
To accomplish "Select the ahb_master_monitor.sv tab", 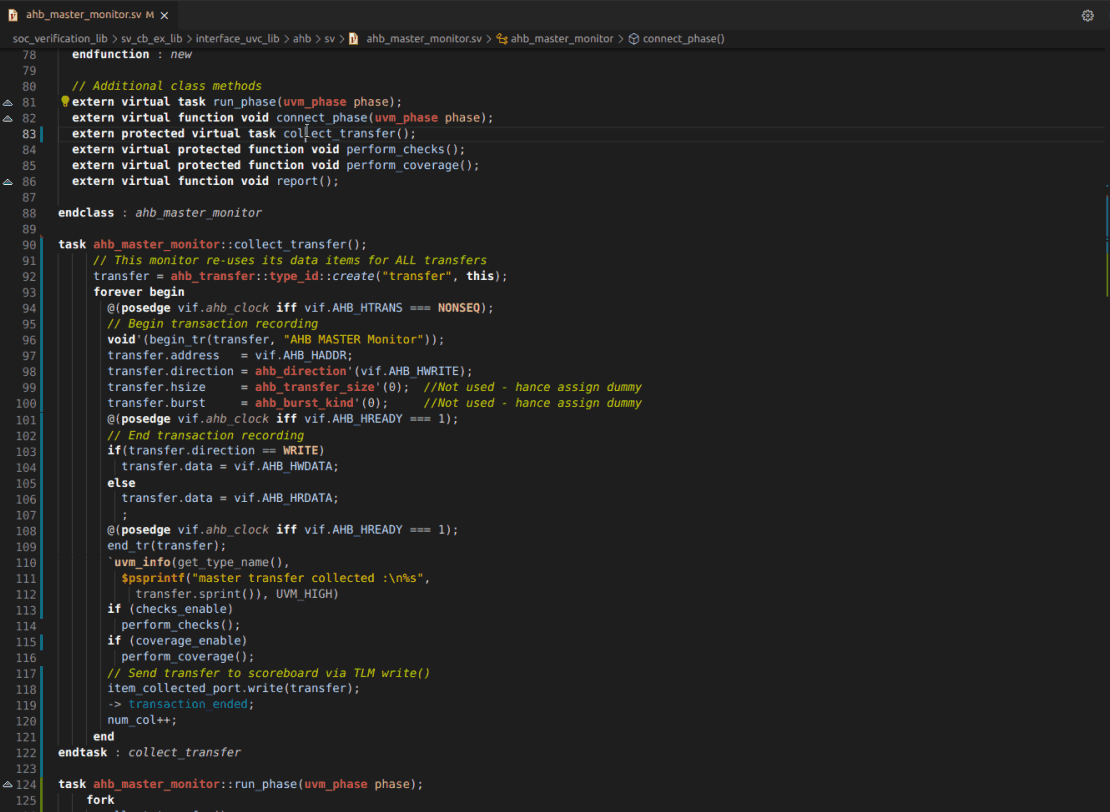I will pos(85,15).
